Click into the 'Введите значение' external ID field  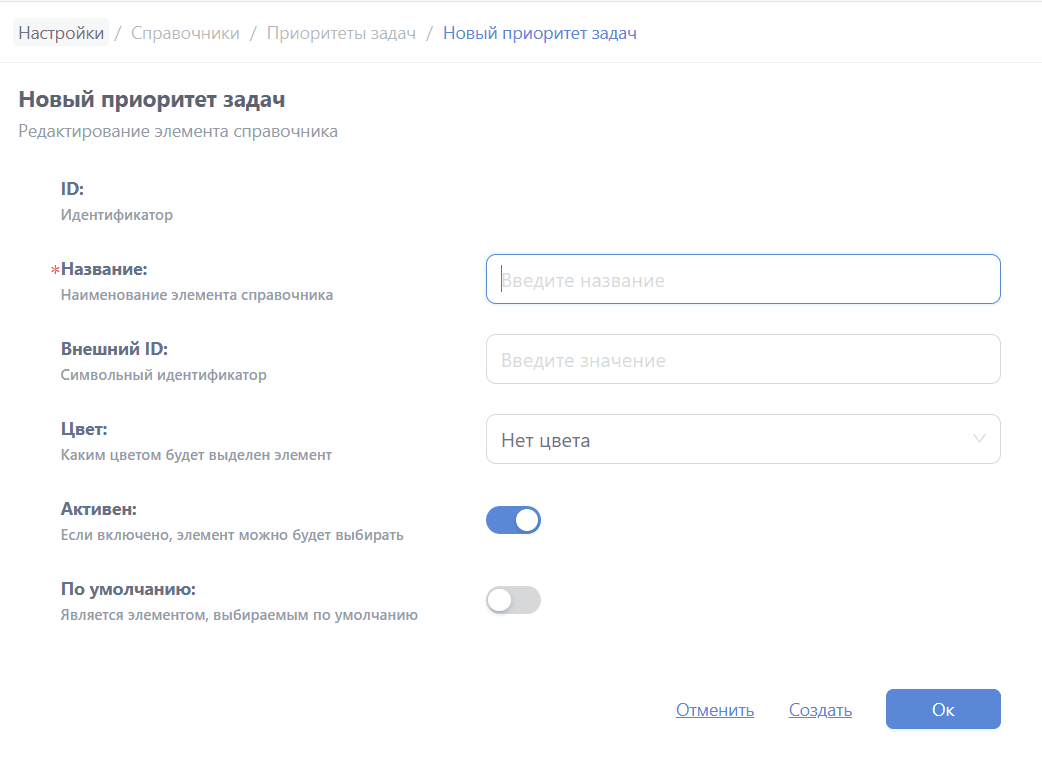(742, 359)
